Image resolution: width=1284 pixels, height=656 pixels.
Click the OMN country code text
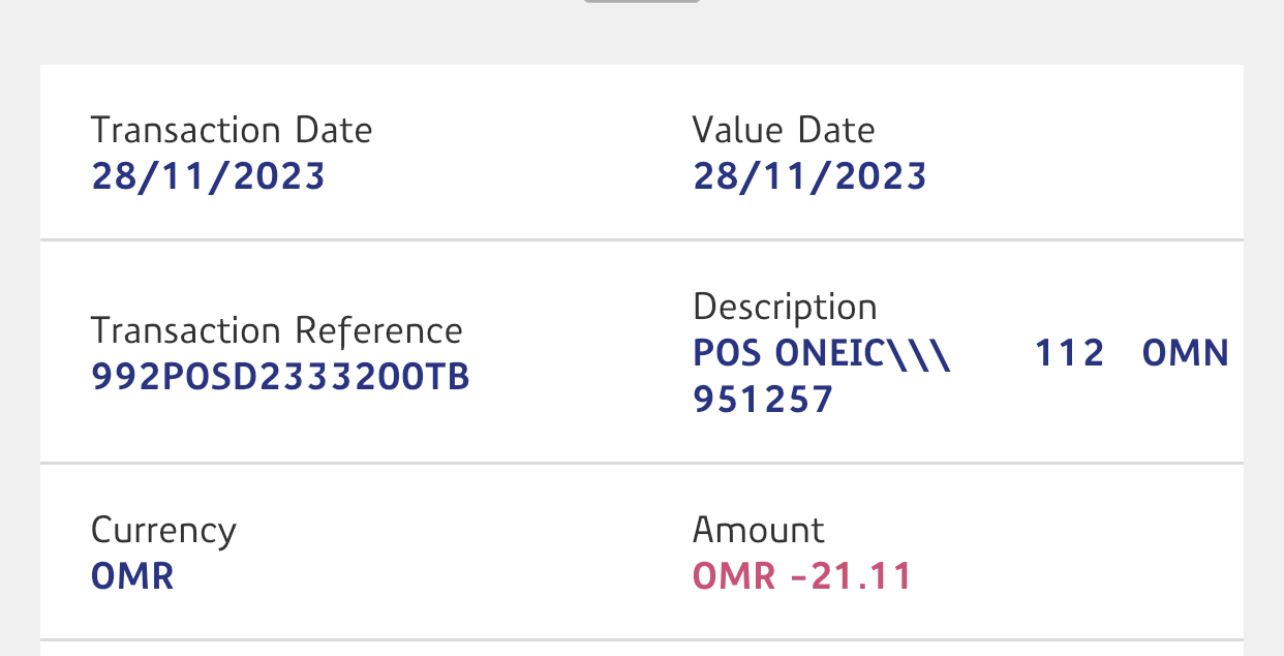pos(1185,353)
